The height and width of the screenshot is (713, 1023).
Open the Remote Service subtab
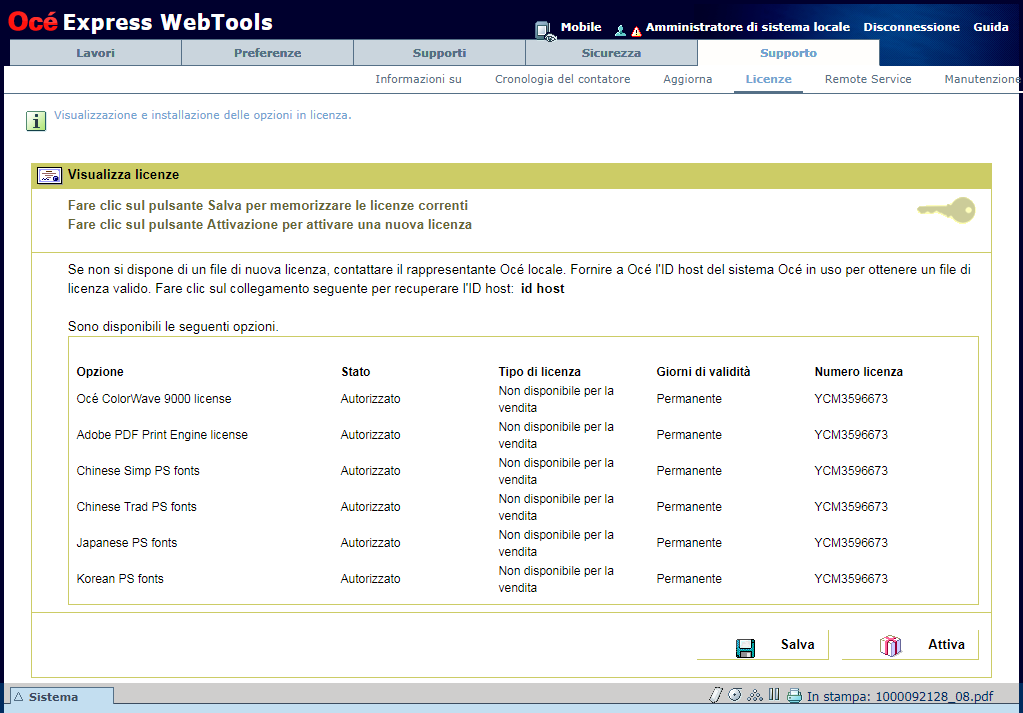[x=868, y=79]
